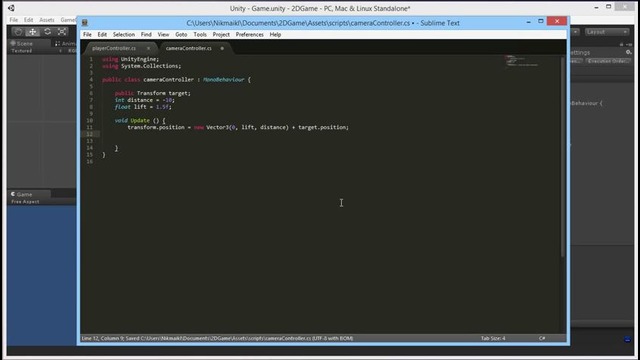Minimize the Sublime Text window
Image resolution: width=640 pixels, height=360 pixels.
pyautogui.click(x=529, y=22)
